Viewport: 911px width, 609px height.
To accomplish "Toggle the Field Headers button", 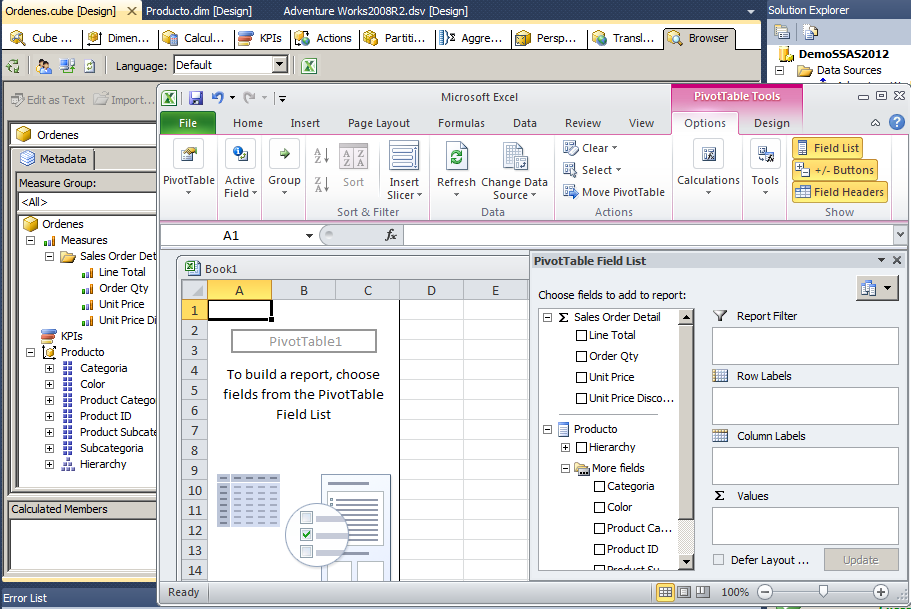I will [840, 192].
